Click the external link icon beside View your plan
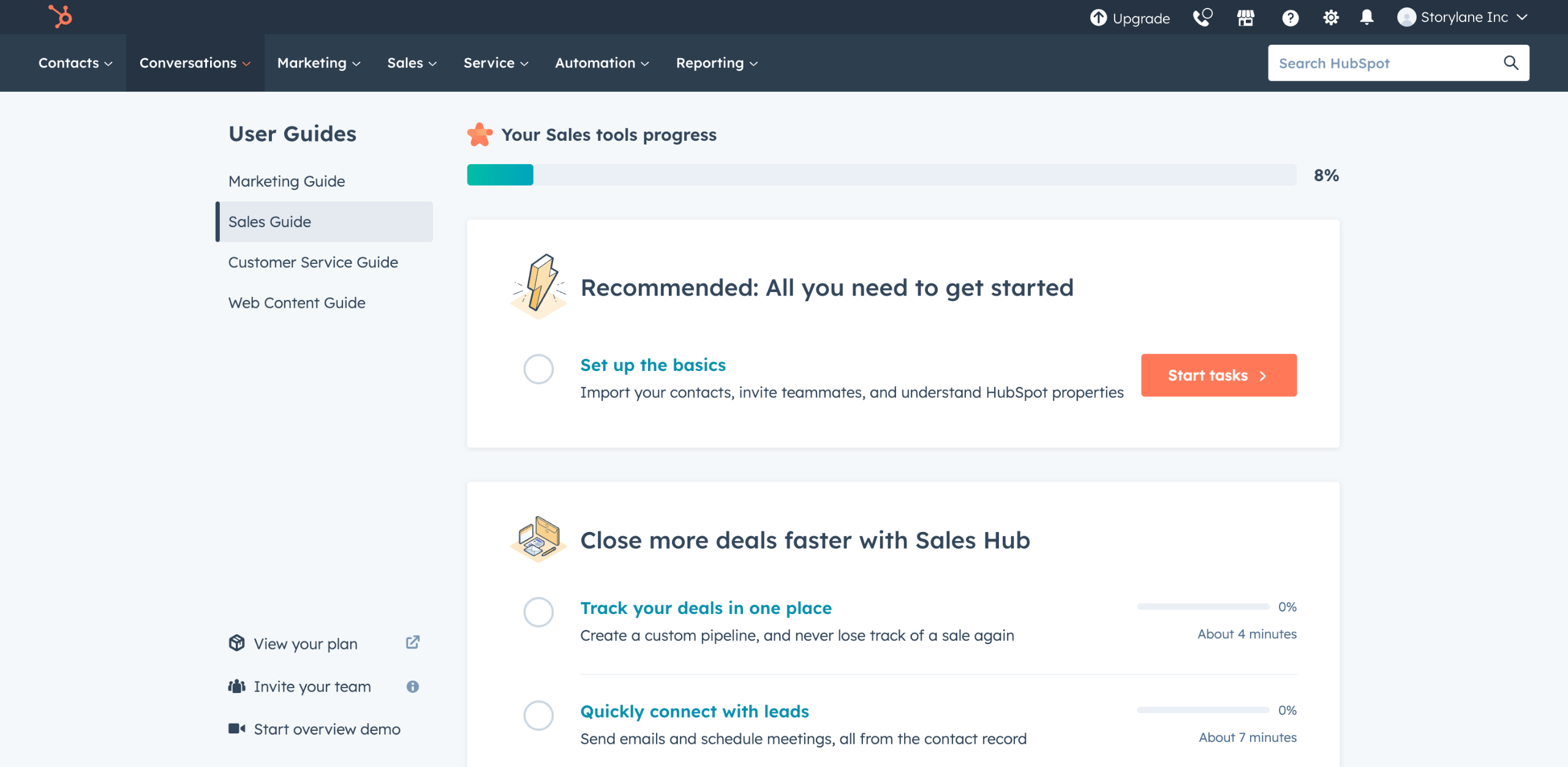The image size is (1568, 767). (x=413, y=642)
